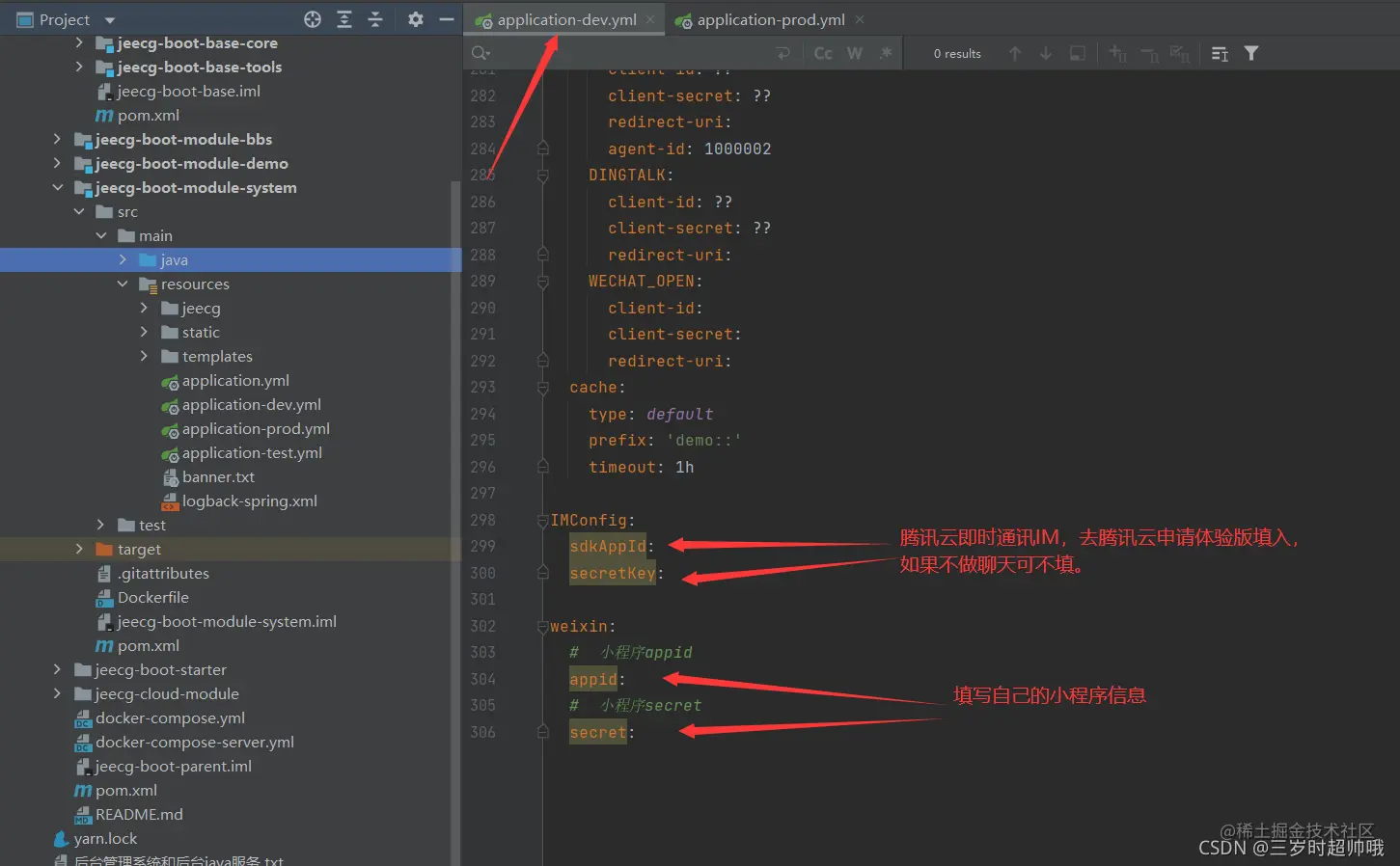Select docker-compose.yml file
1400x866 pixels.
(x=170, y=718)
